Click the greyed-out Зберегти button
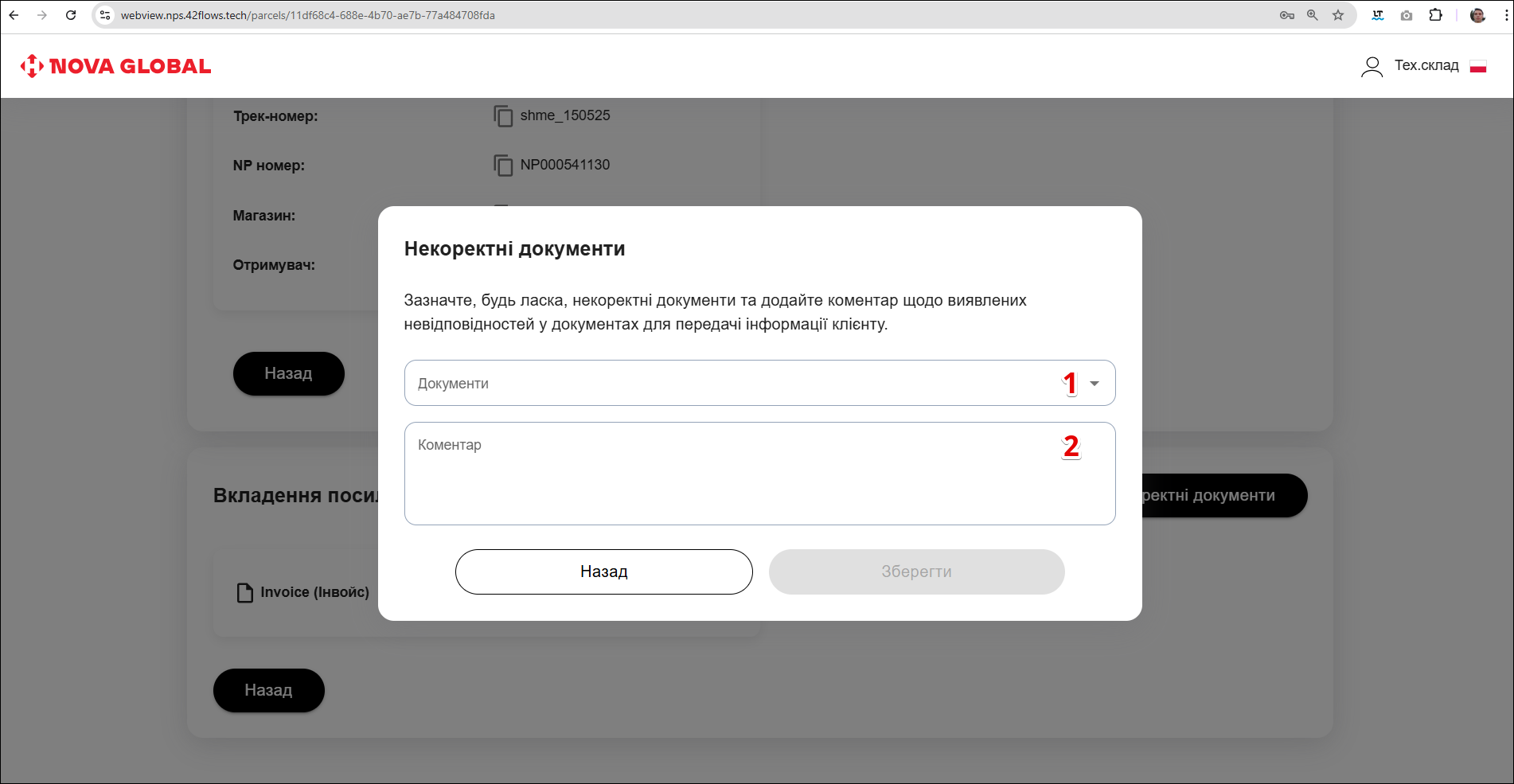1514x784 pixels. [x=916, y=571]
